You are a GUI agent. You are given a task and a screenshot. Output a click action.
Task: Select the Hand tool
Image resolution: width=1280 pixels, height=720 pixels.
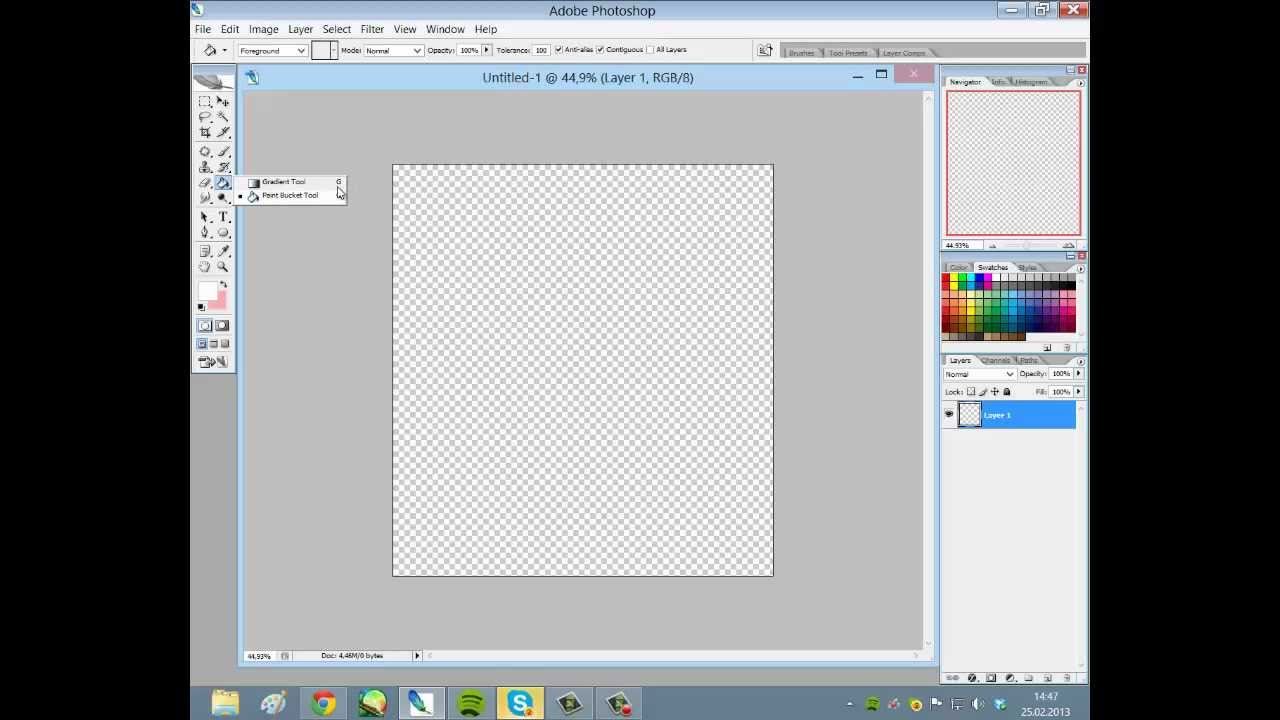tap(205, 267)
